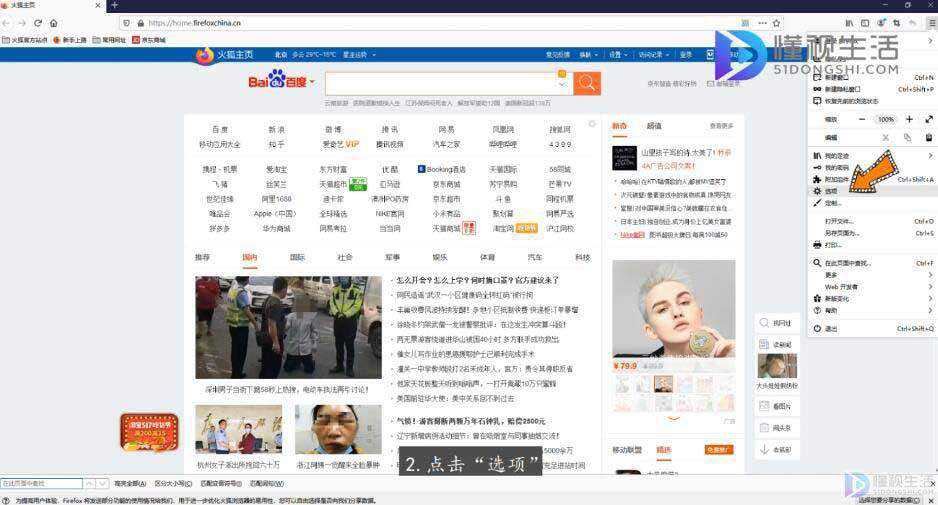The image size is (938, 505).
Task: Open the 京东商城 bookmark
Action: (149, 40)
